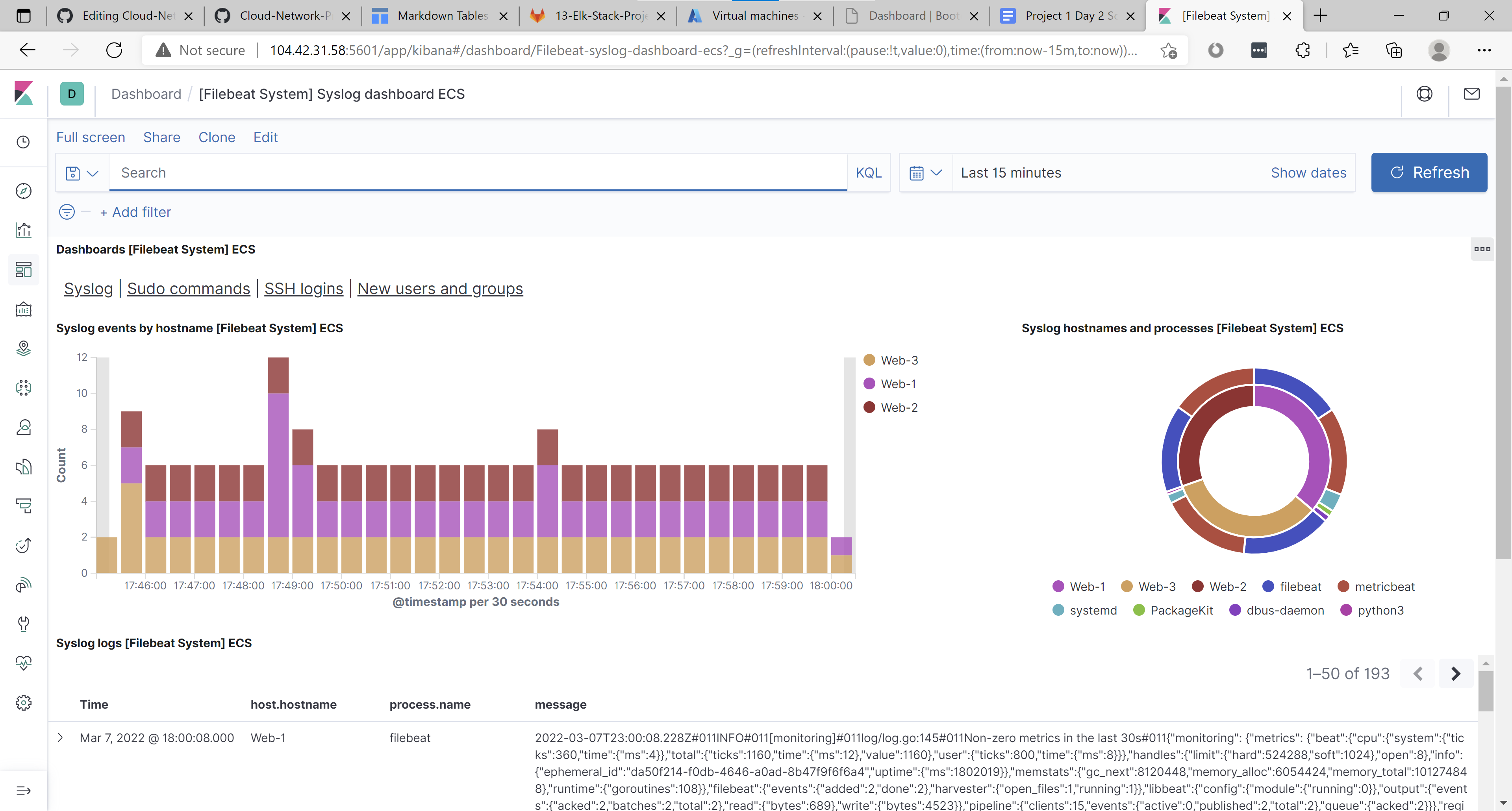The image size is (1512, 811).
Task: Toggle Web-3 series in bar chart legend
Action: 891,360
